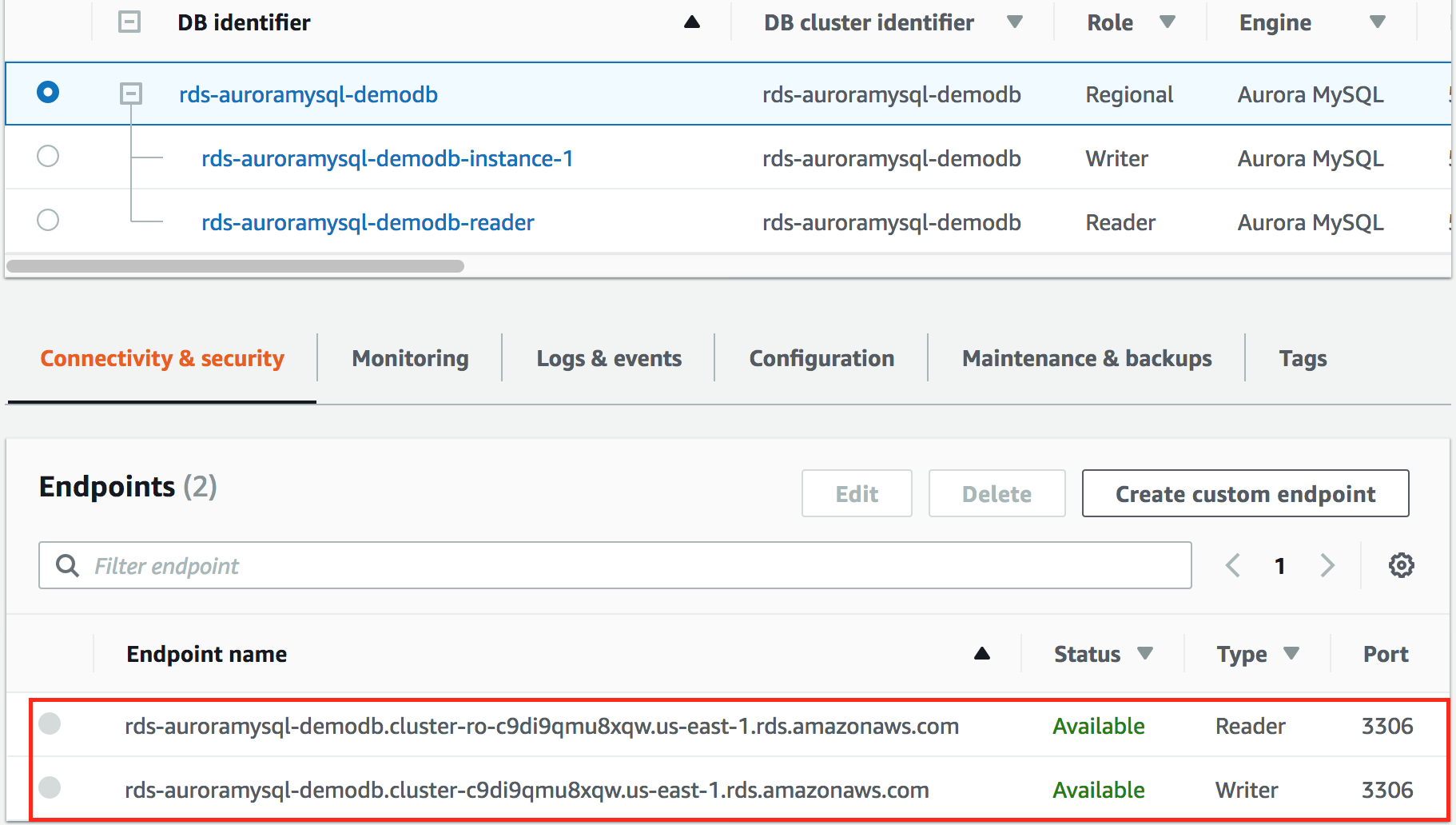Click the Delete endpoint button
The width and height of the screenshot is (1456, 825).
tap(997, 493)
